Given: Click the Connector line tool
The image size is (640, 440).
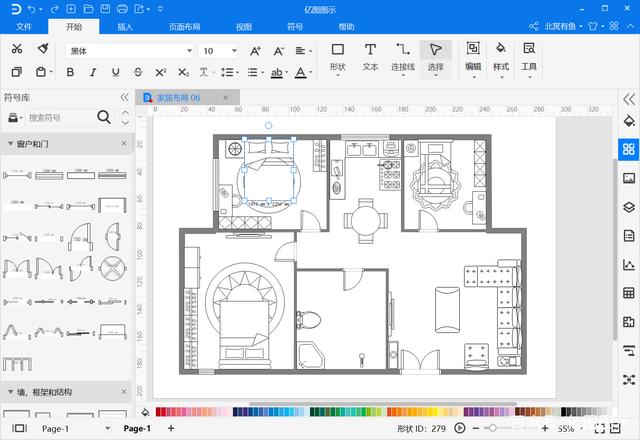Looking at the screenshot, I should tap(402, 56).
